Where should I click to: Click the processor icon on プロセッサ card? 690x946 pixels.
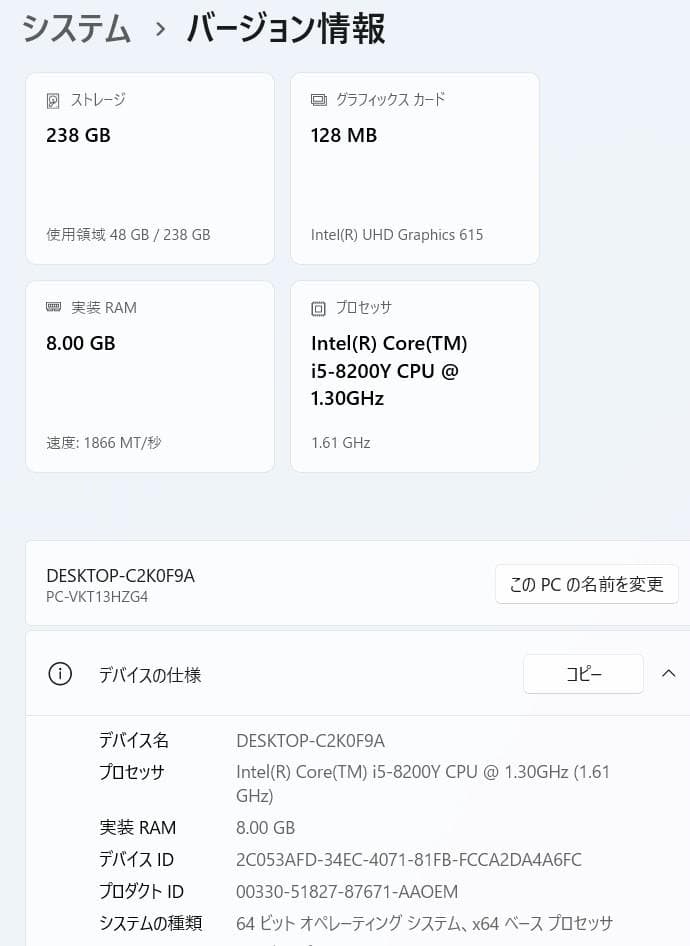(318, 308)
